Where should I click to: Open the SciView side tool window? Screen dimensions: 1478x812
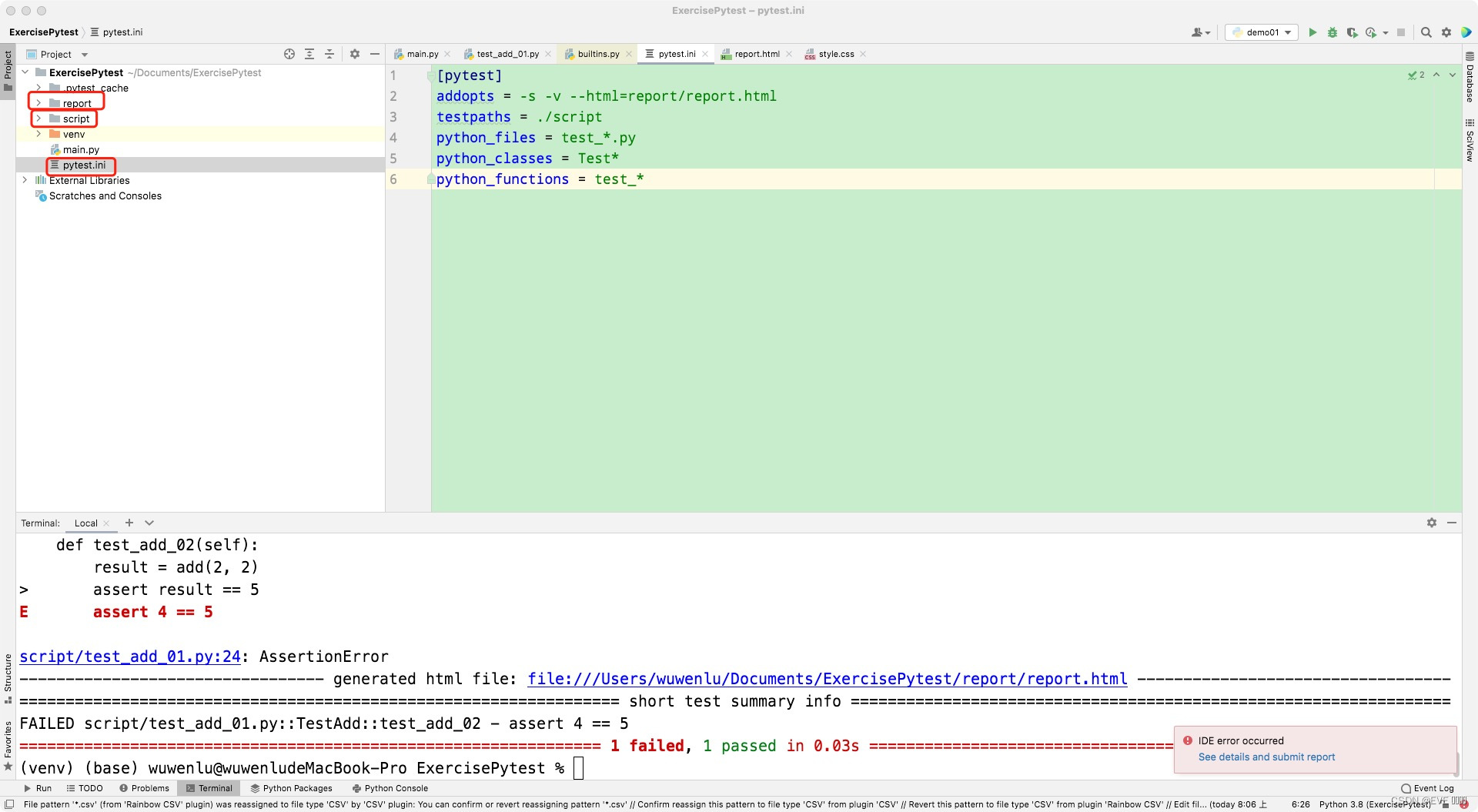point(1470,140)
